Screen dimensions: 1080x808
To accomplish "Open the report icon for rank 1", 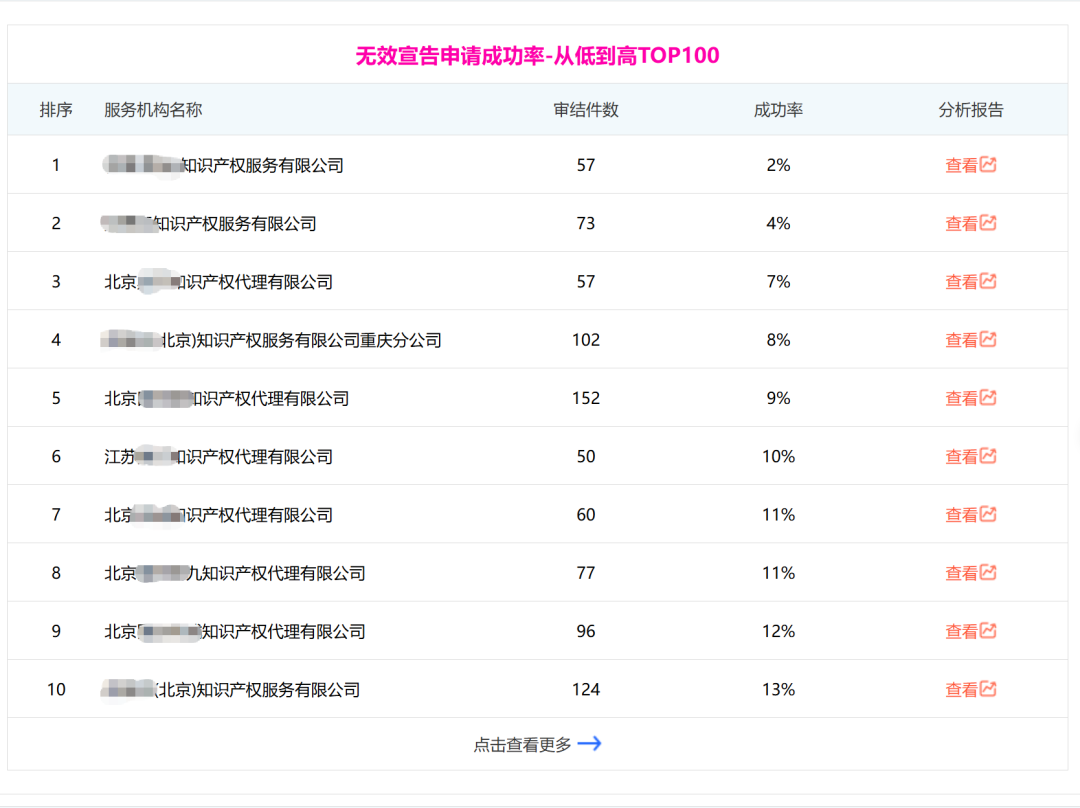I will tap(988, 165).
